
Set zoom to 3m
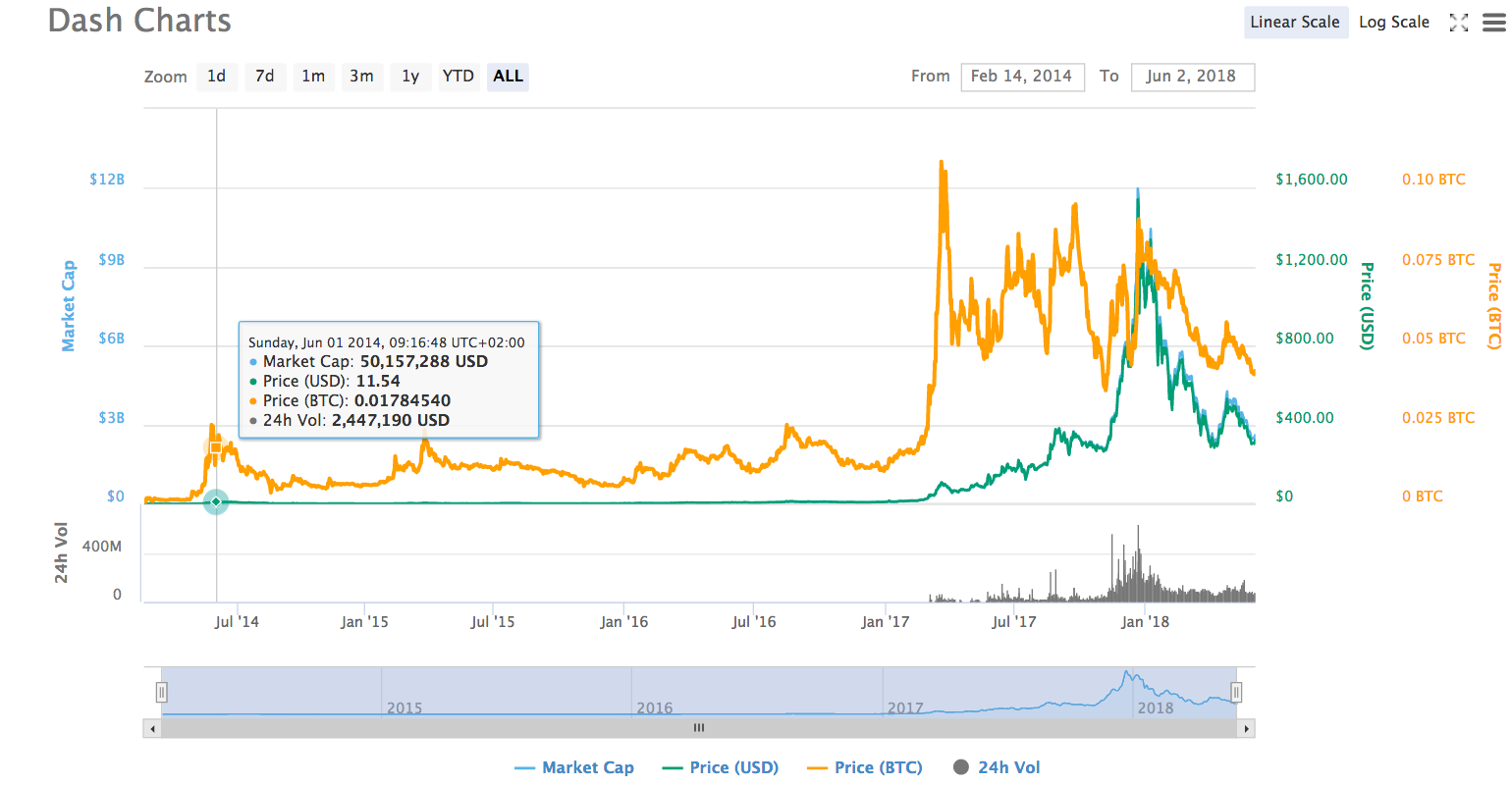pos(361,77)
